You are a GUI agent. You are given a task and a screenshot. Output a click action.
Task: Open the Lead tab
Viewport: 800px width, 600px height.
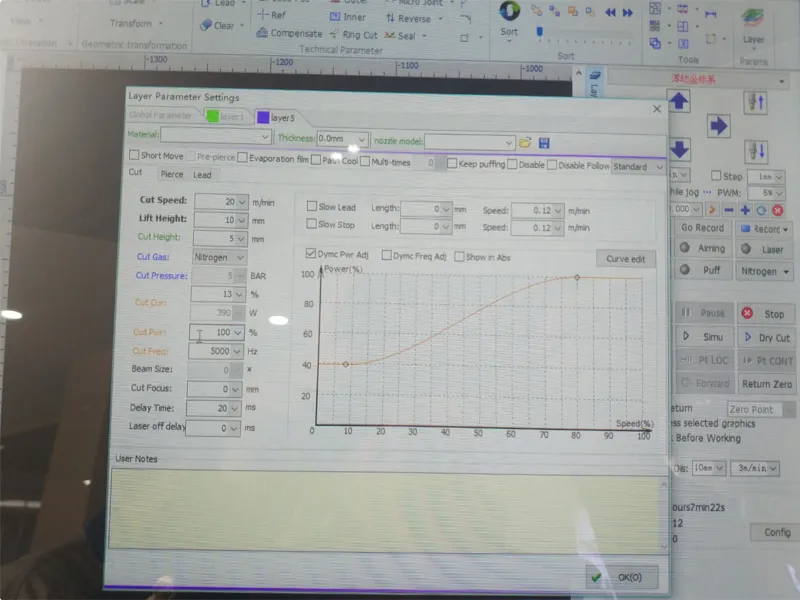[x=202, y=175]
